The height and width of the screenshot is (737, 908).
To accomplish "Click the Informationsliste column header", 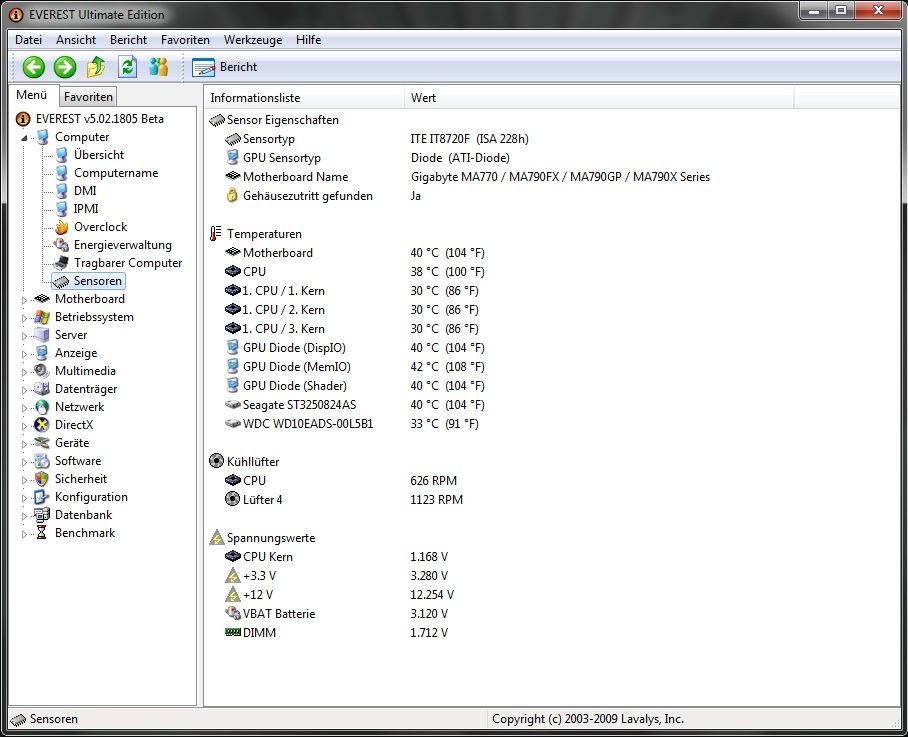I will point(304,98).
